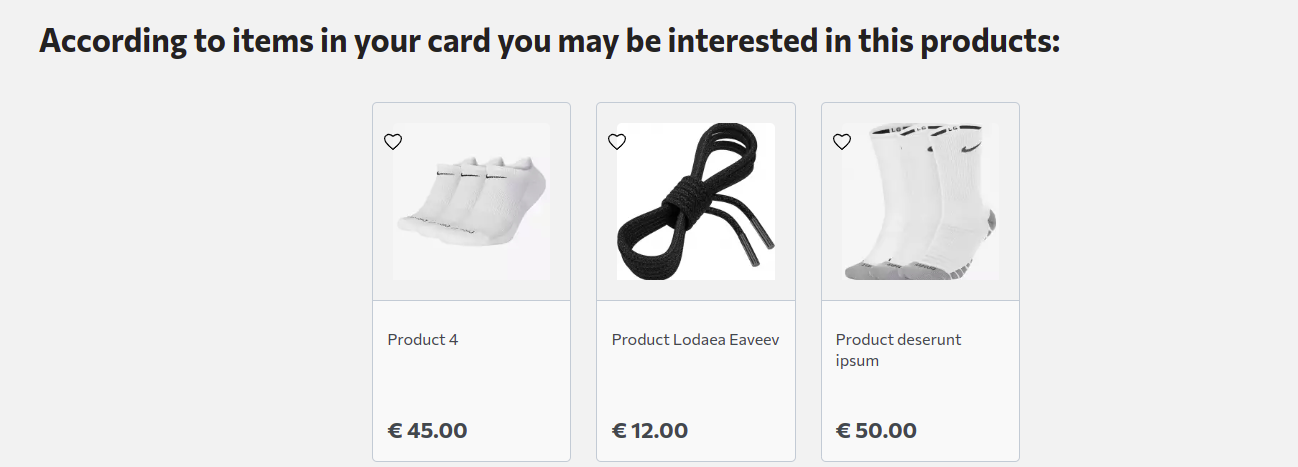Click the gray heel patch of crew socks
The width and height of the screenshot is (1298, 467).
(x=991, y=219)
